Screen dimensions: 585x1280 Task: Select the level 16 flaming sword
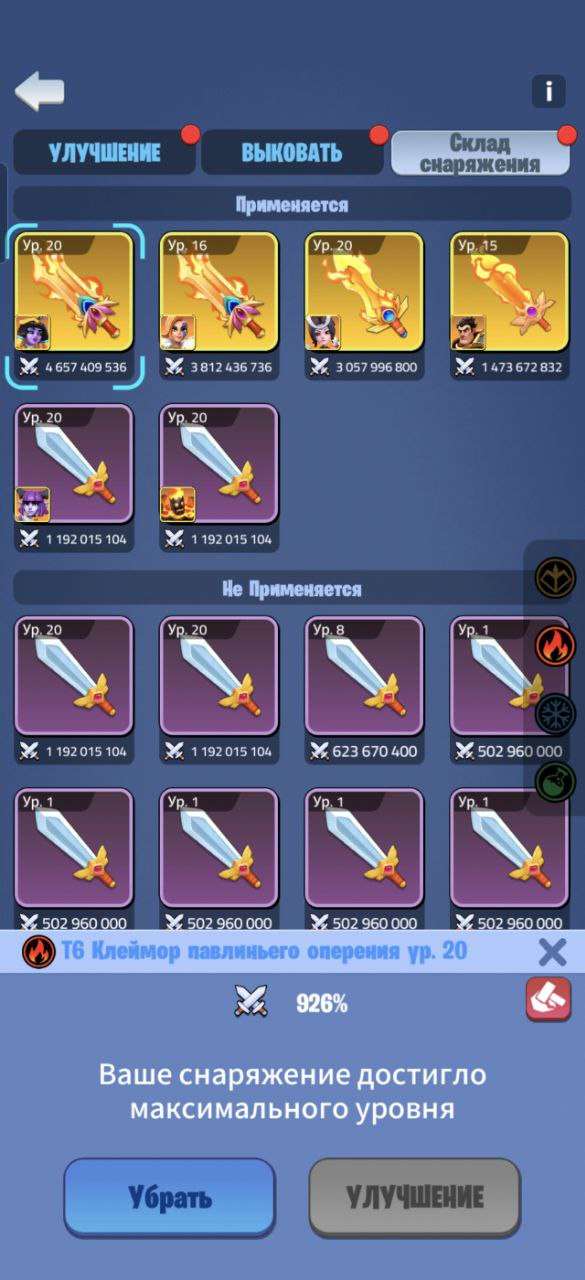coord(219,306)
